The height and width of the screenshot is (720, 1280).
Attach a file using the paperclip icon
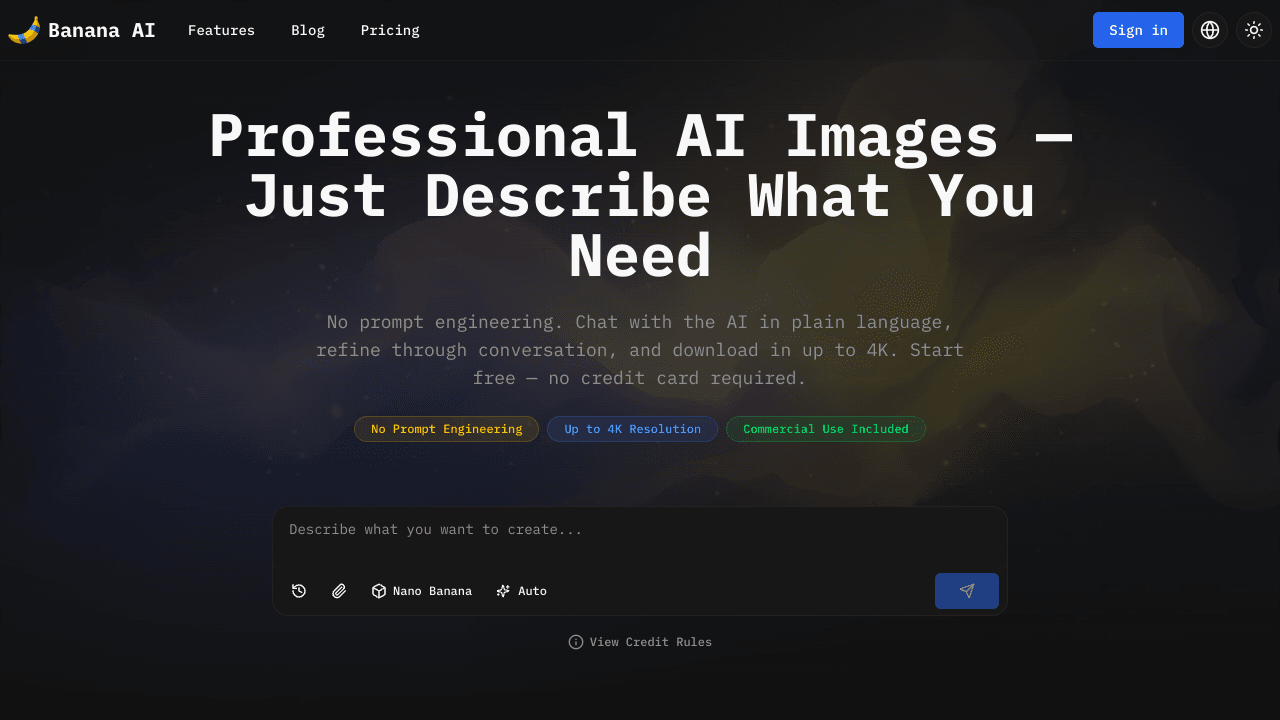coord(339,591)
